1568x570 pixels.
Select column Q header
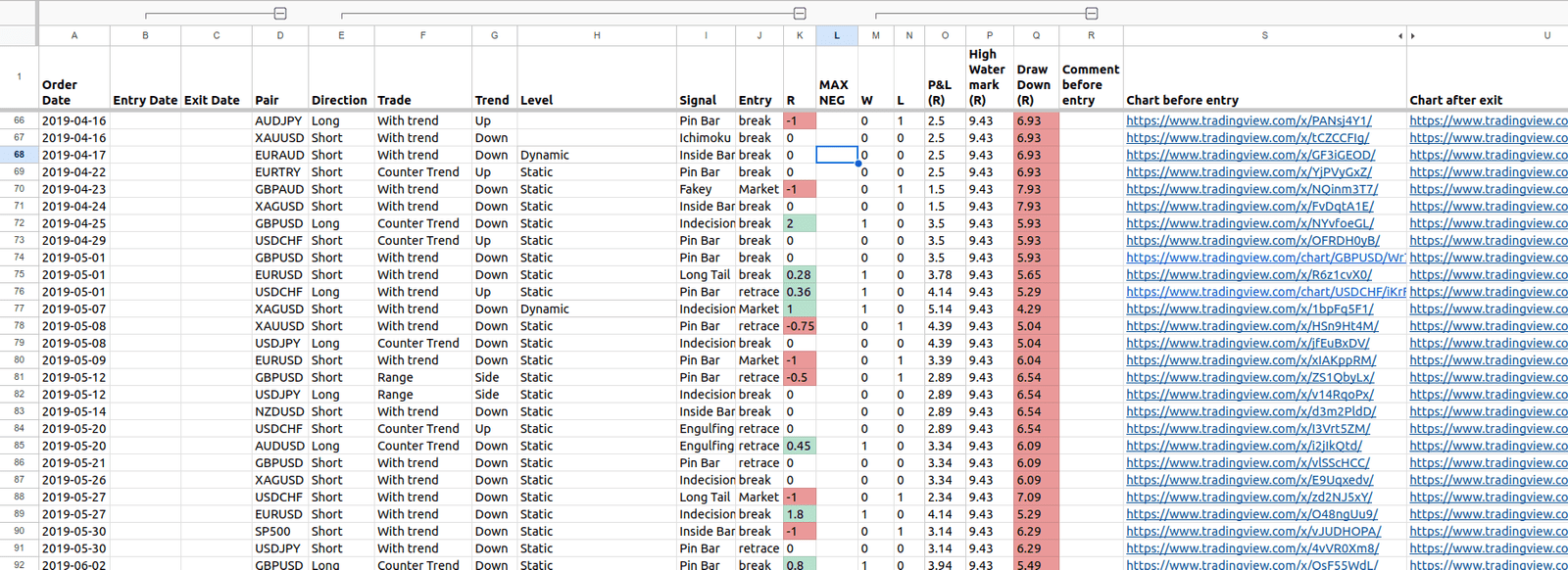[x=1036, y=35]
